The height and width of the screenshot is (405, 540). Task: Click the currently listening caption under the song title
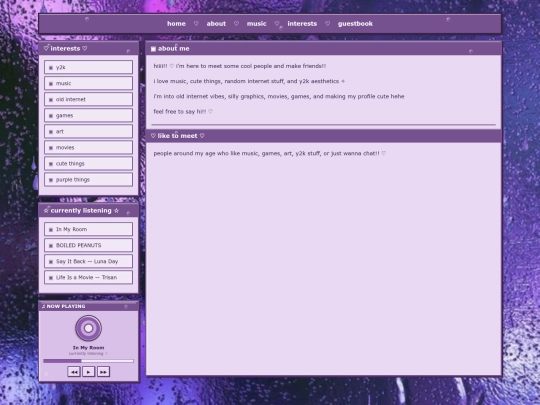(88, 354)
